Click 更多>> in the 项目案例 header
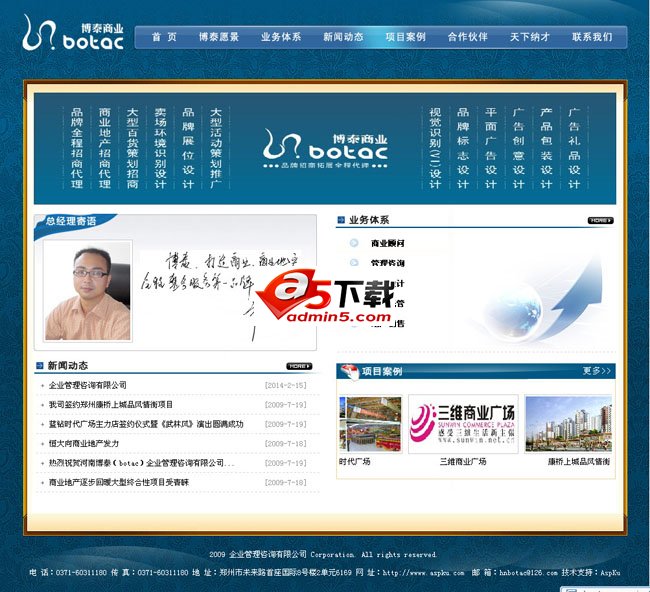Screen dimensions: 650x592 tap(597, 371)
